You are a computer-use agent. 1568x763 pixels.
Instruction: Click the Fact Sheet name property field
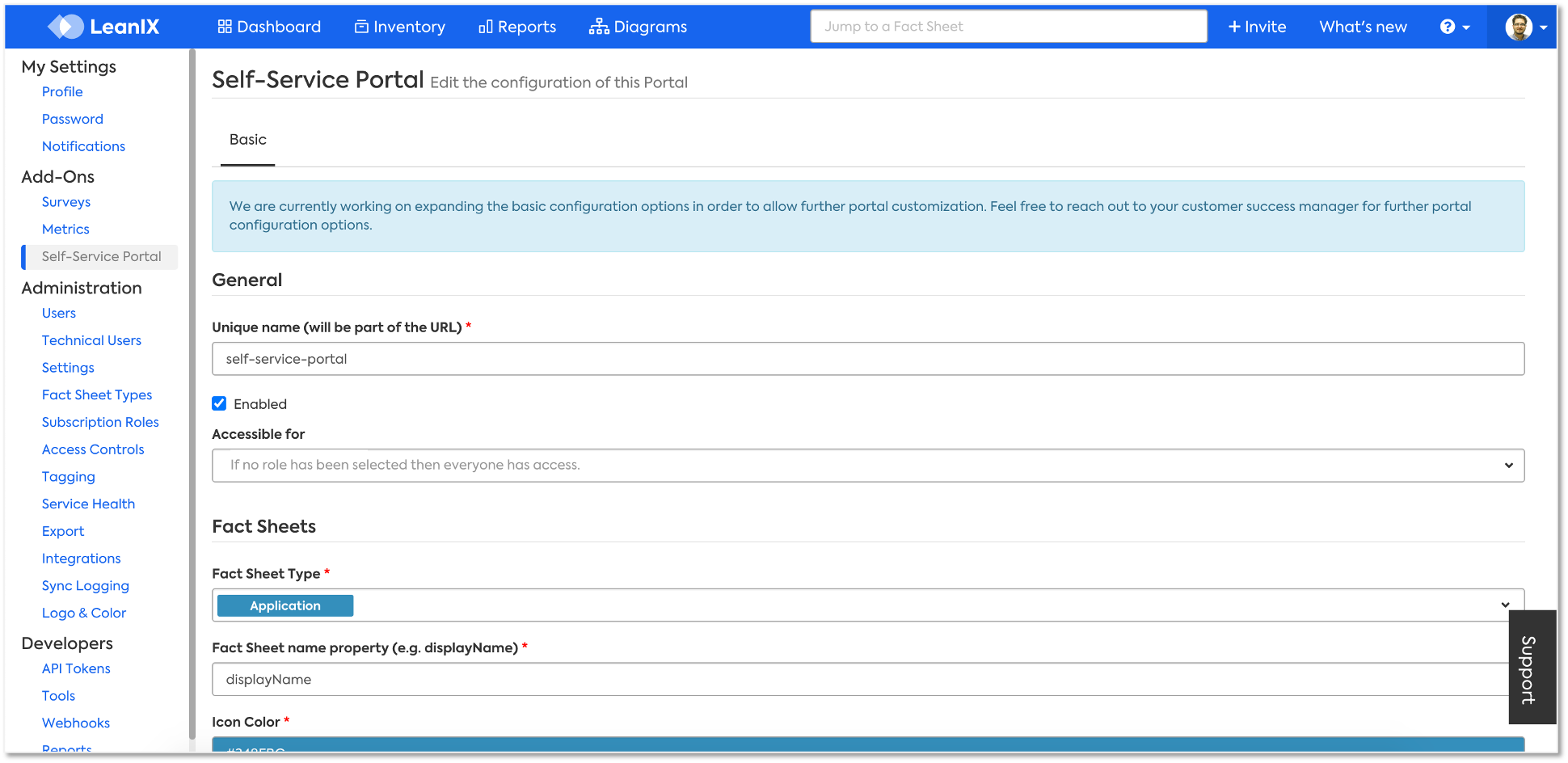tap(860, 680)
